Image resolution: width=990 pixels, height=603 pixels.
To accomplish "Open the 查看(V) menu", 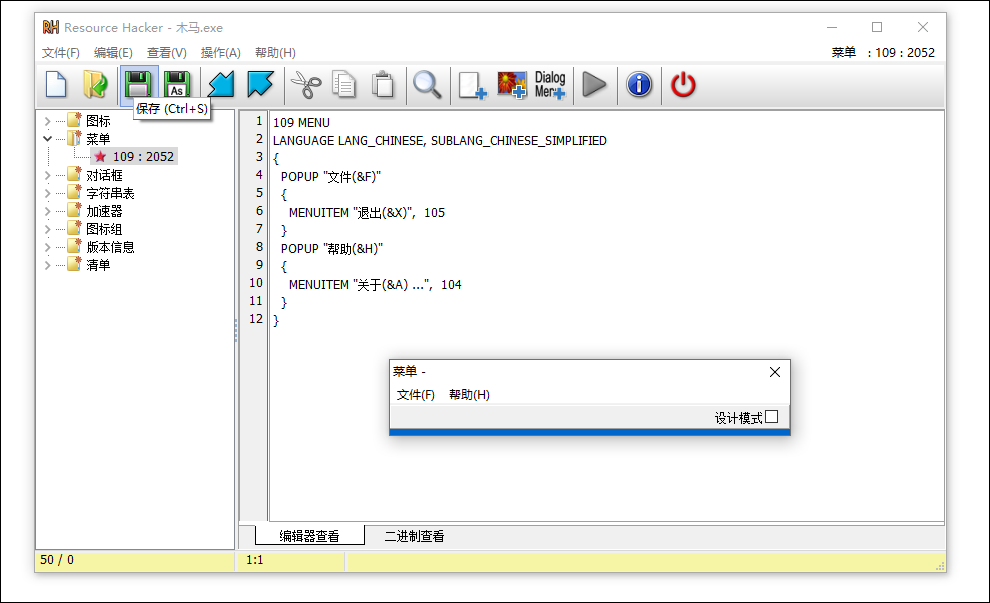I will coord(167,52).
